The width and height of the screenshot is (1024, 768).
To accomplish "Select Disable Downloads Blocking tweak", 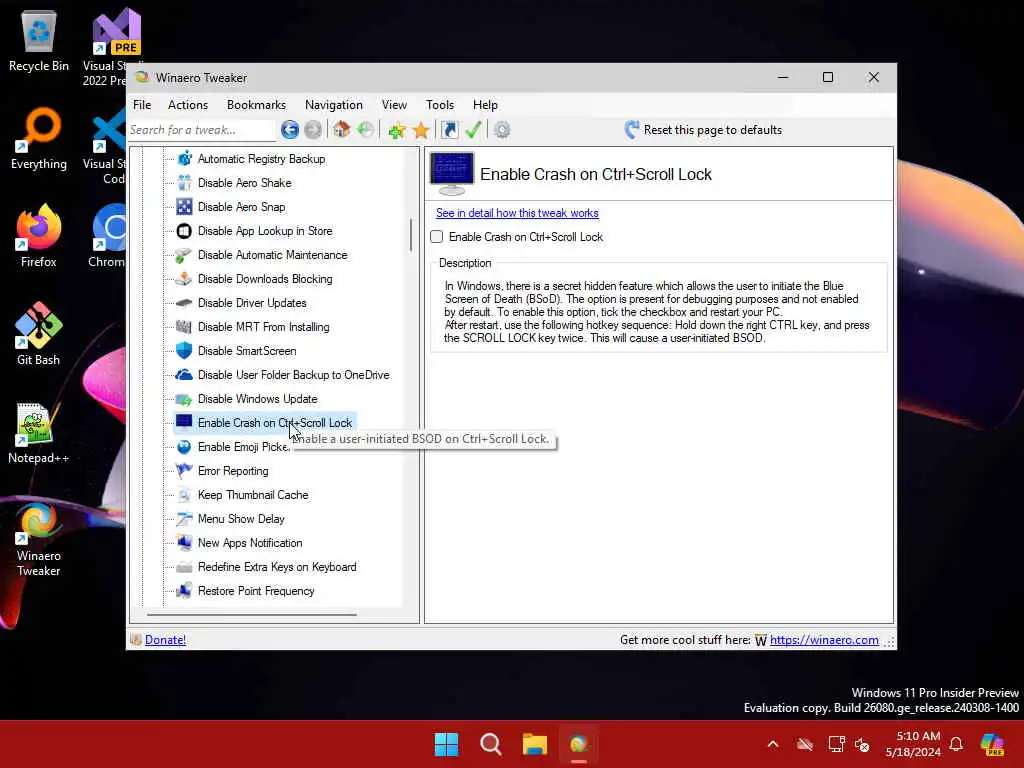I will click(264, 279).
